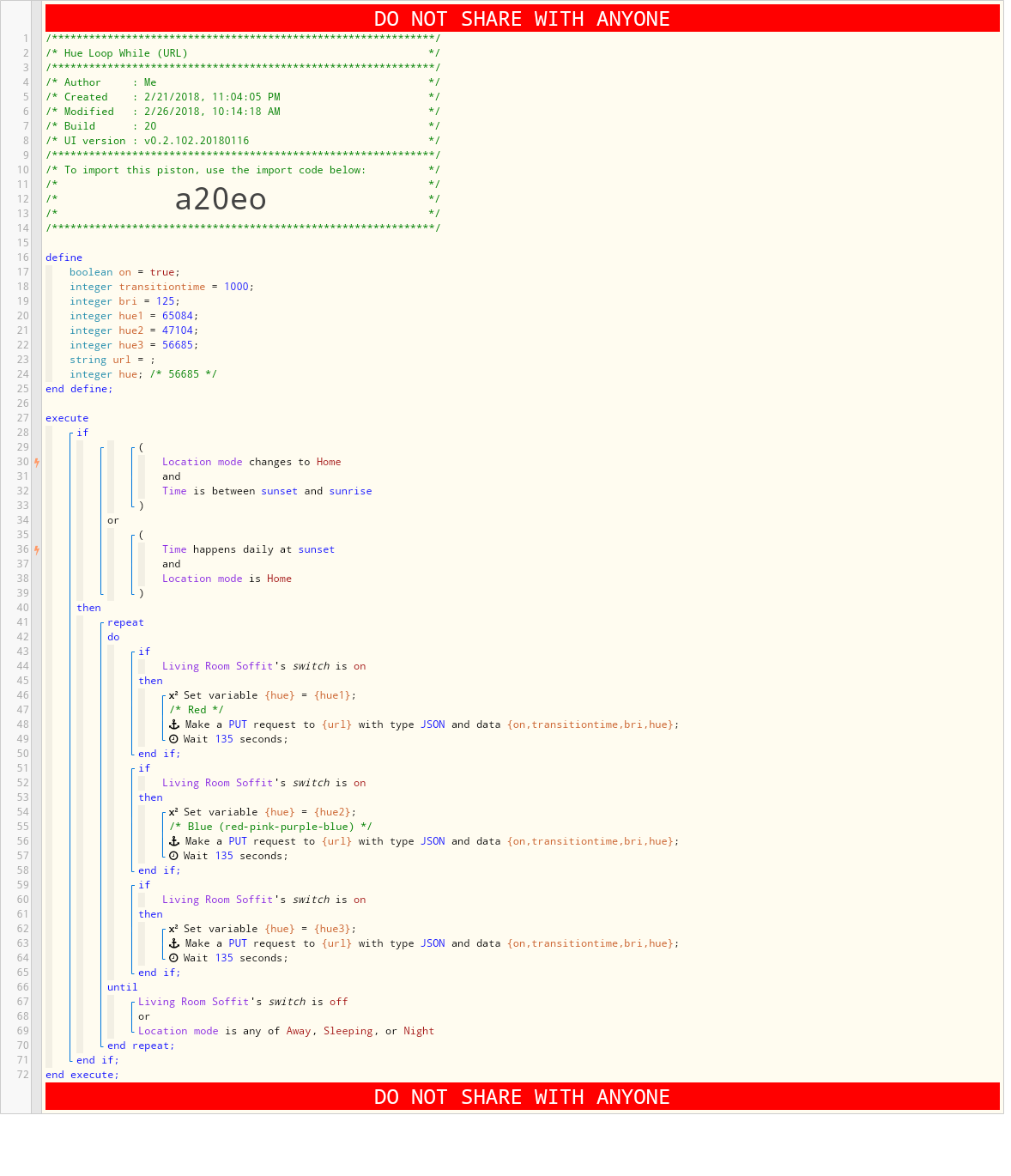The width and height of the screenshot is (1011, 1176).
Task: Click the /* Blue (red-pink-purple-blue) */ comment
Action: pos(270,827)
